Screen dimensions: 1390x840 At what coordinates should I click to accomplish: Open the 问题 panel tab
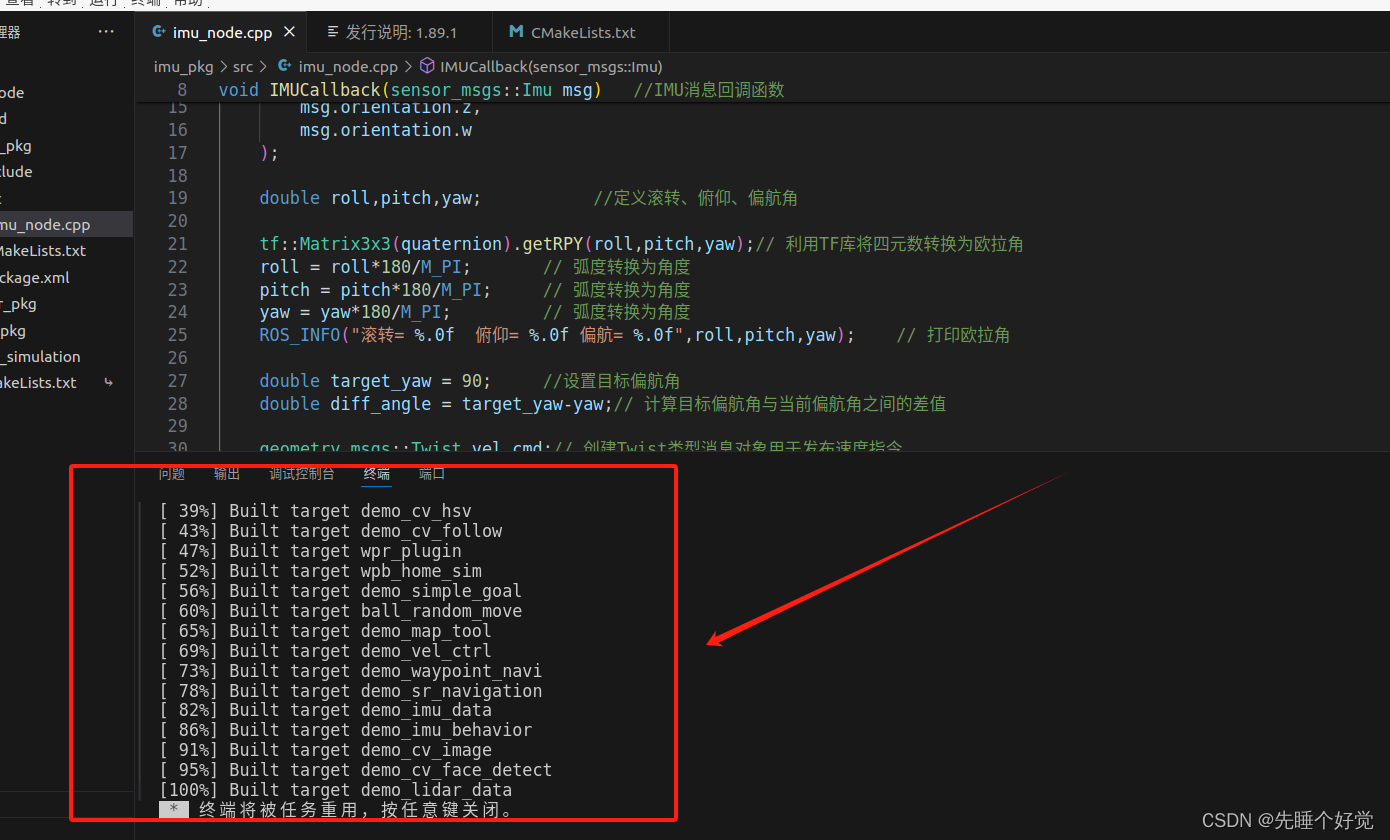172,474
